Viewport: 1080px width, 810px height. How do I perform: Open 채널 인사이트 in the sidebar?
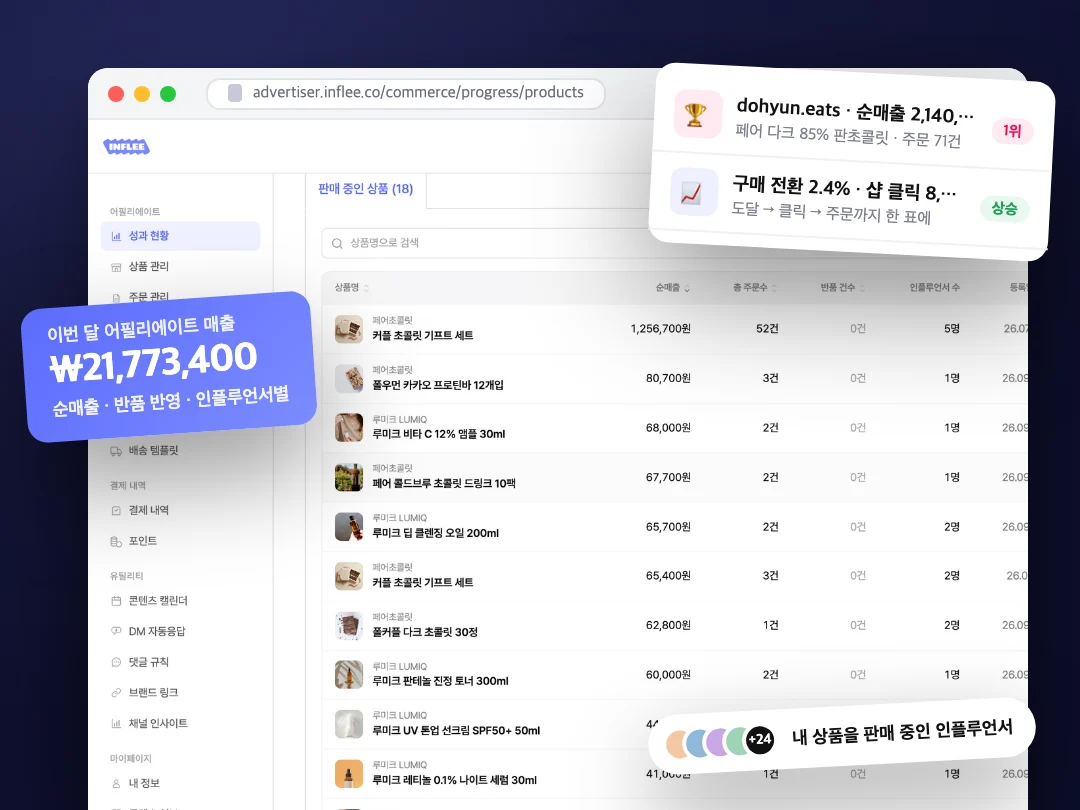pos(158,723)
